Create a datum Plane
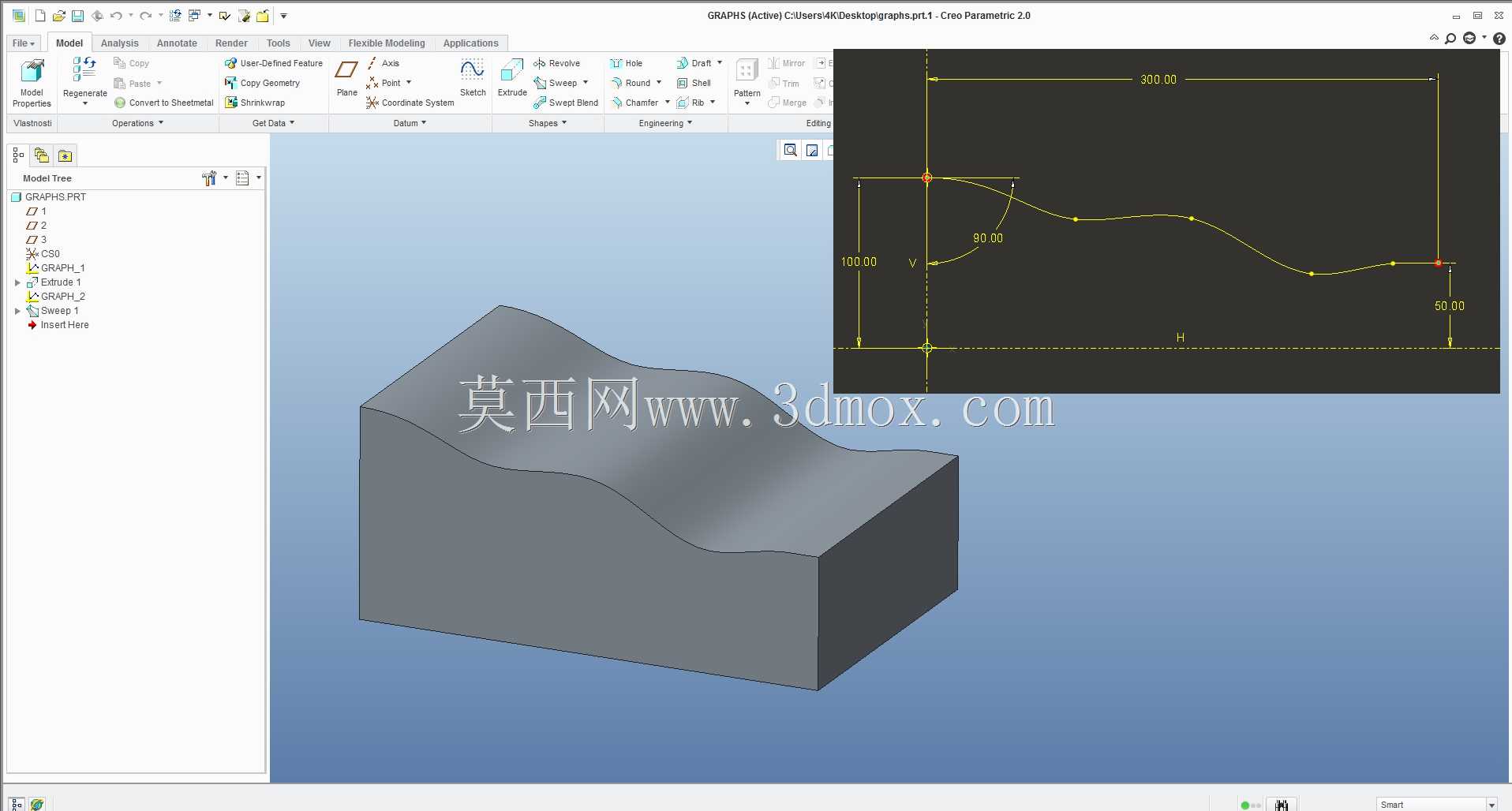 [x=346, y=77]
